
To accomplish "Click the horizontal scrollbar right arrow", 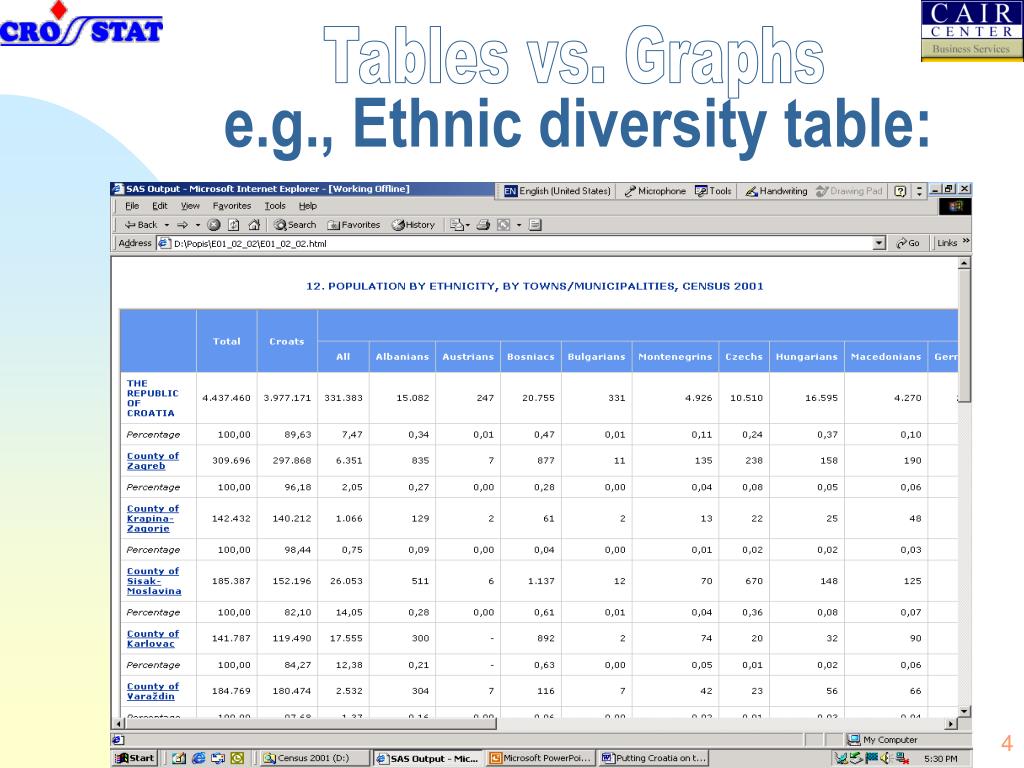I will click(952, 724).
